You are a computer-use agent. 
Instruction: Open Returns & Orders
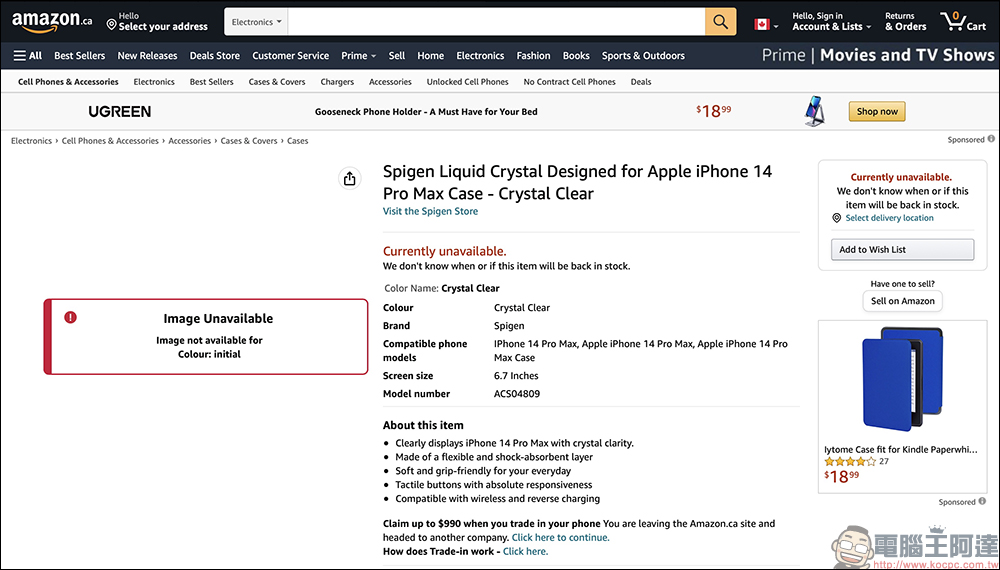905,22
